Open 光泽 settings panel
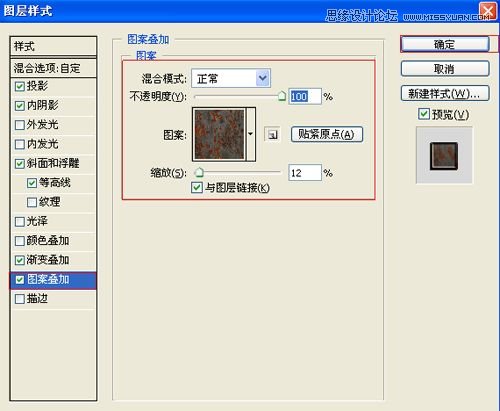The width and height of the screenshot is (500, 411). [x=37, y=221]
